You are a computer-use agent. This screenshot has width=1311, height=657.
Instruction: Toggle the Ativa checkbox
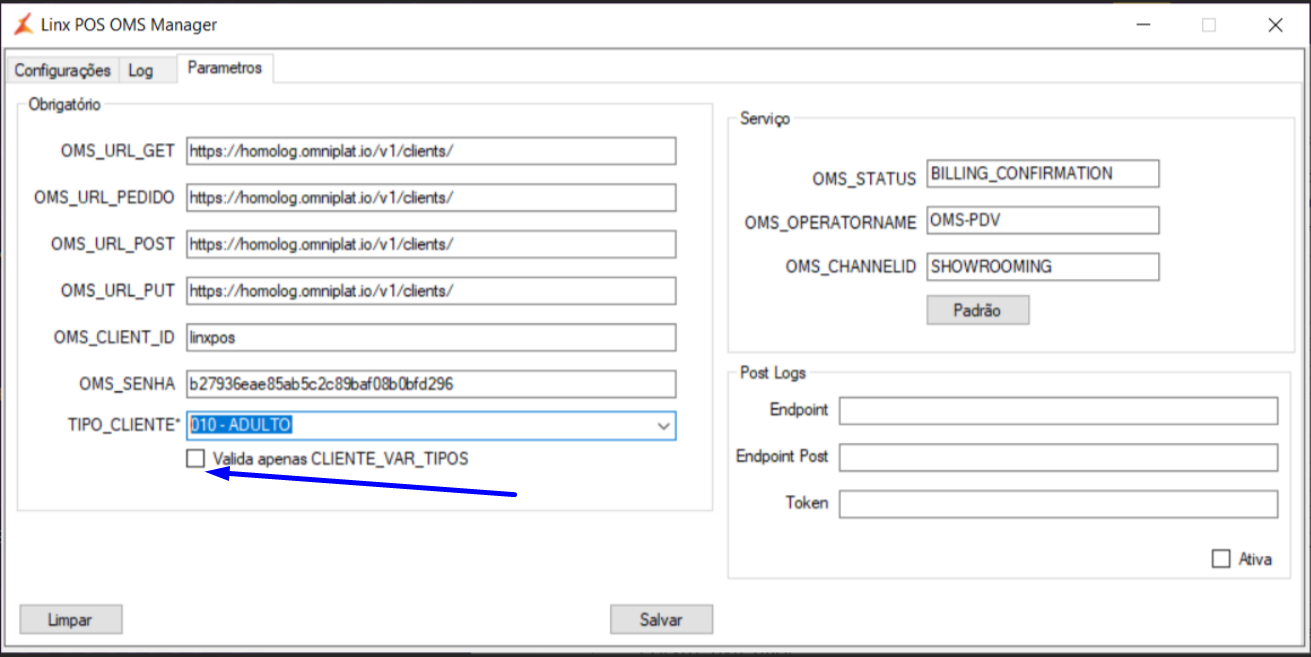click(x=1221, y=559)
